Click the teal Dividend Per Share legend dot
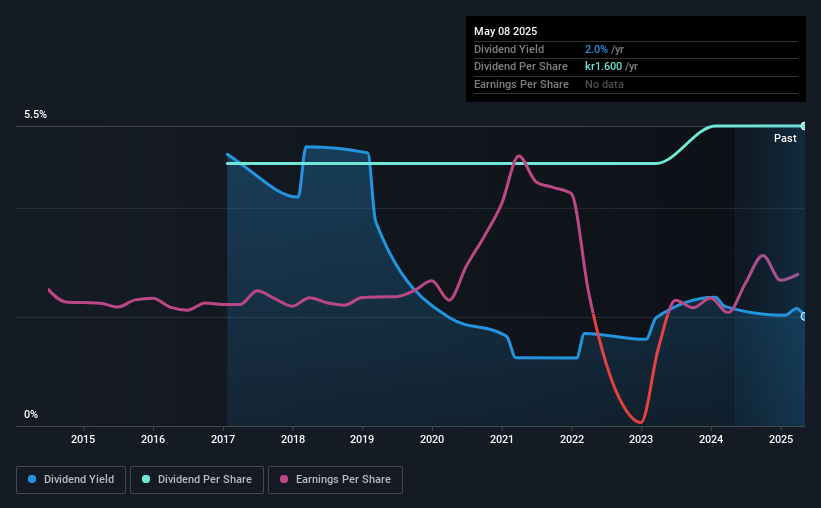Viewport: 821px width, 508px height. pyautogui.click(x=146, y=479)
